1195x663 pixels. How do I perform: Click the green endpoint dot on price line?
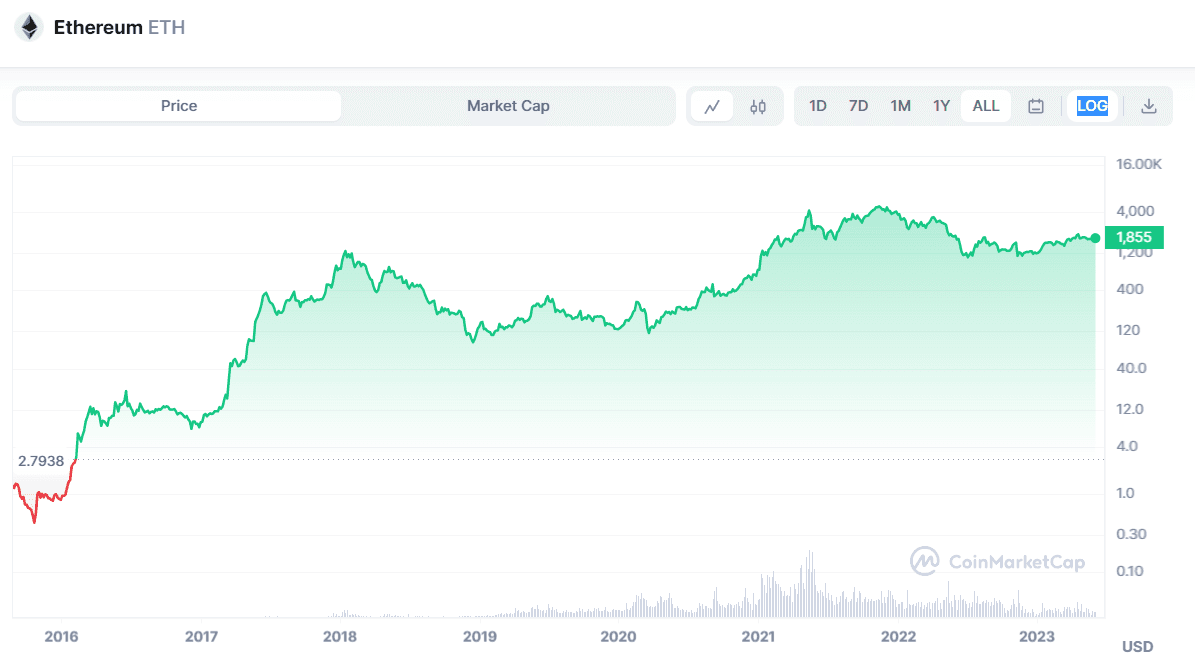point(1095,239)
